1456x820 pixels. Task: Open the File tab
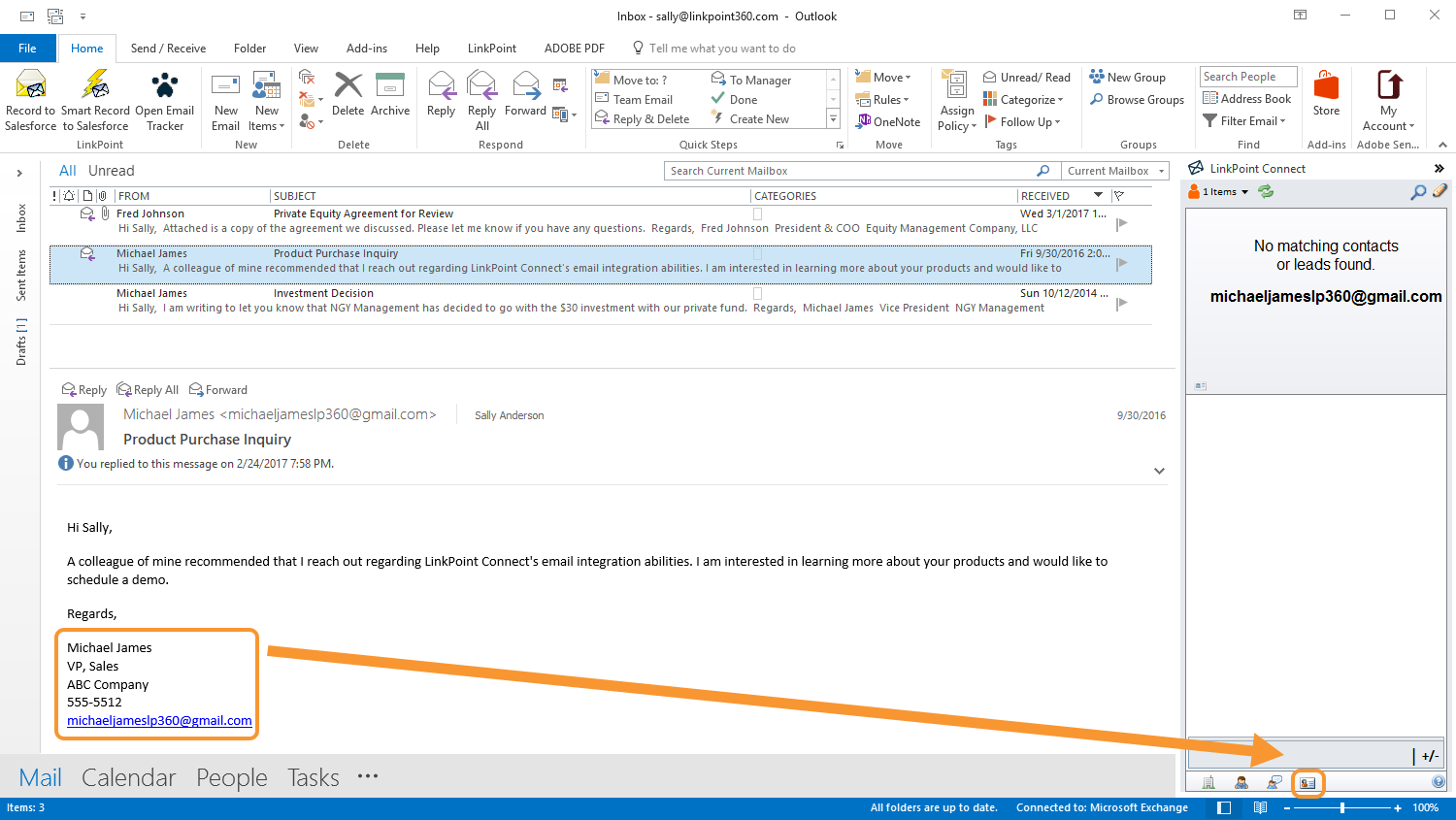tap(27, 49)
